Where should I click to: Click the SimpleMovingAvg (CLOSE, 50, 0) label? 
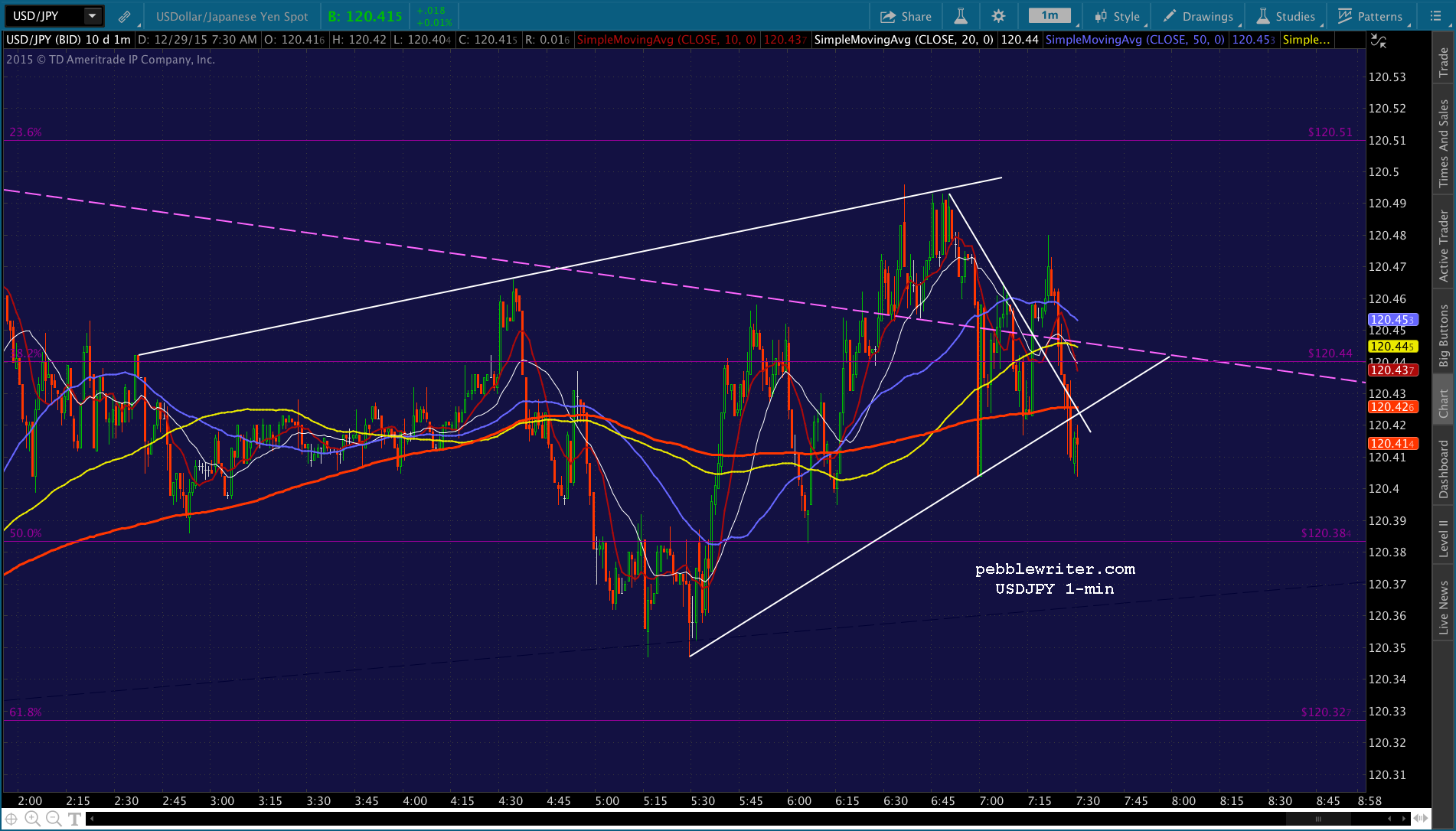(x=1134, y=39)
